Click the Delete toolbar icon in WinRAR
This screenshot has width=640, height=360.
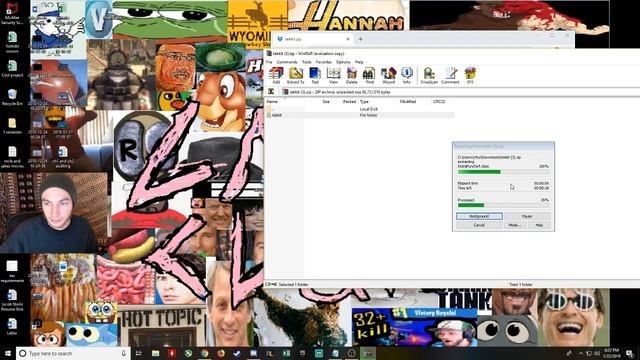tap(351, 76)
